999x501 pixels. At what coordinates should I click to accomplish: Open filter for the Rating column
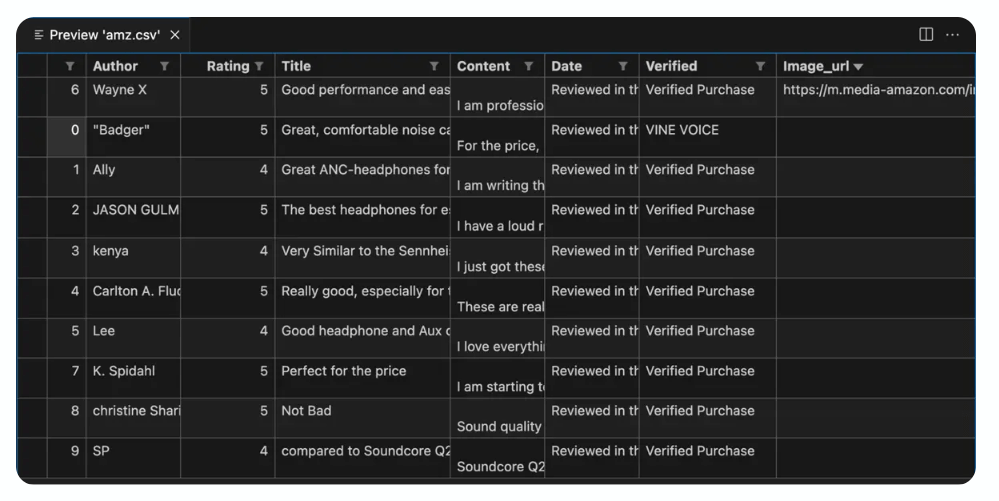click(x=259, y=66)
